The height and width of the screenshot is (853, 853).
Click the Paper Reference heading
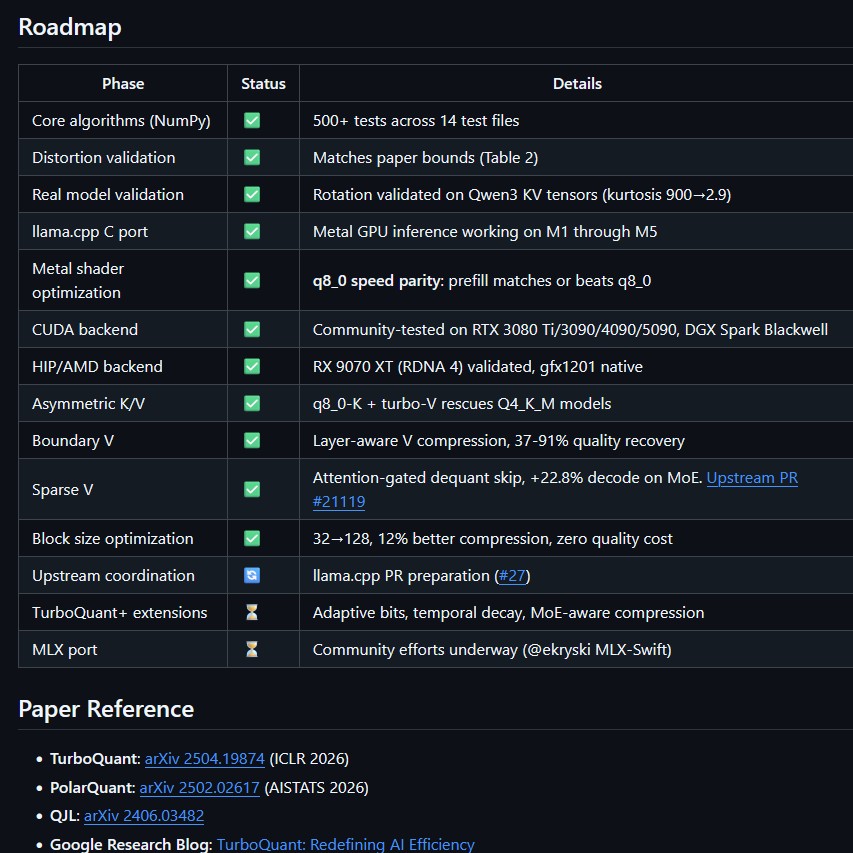(106, 709)
